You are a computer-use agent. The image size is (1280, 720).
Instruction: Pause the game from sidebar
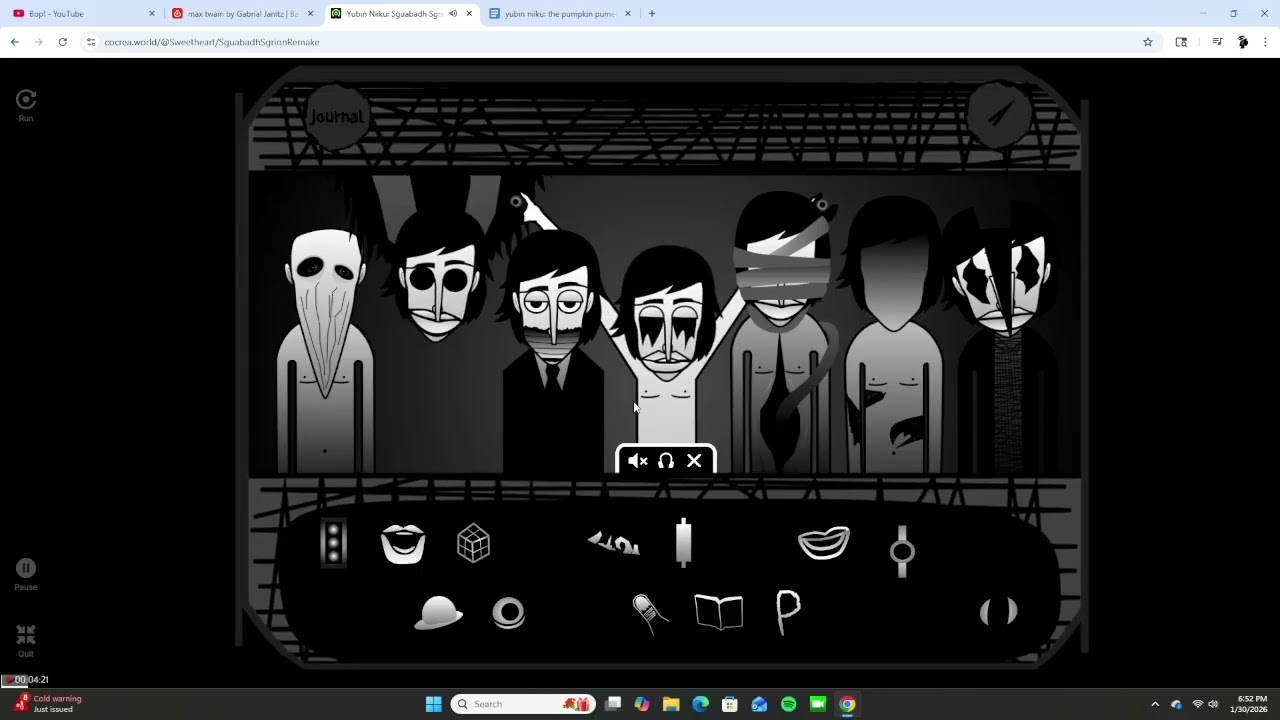click(26, 574)
